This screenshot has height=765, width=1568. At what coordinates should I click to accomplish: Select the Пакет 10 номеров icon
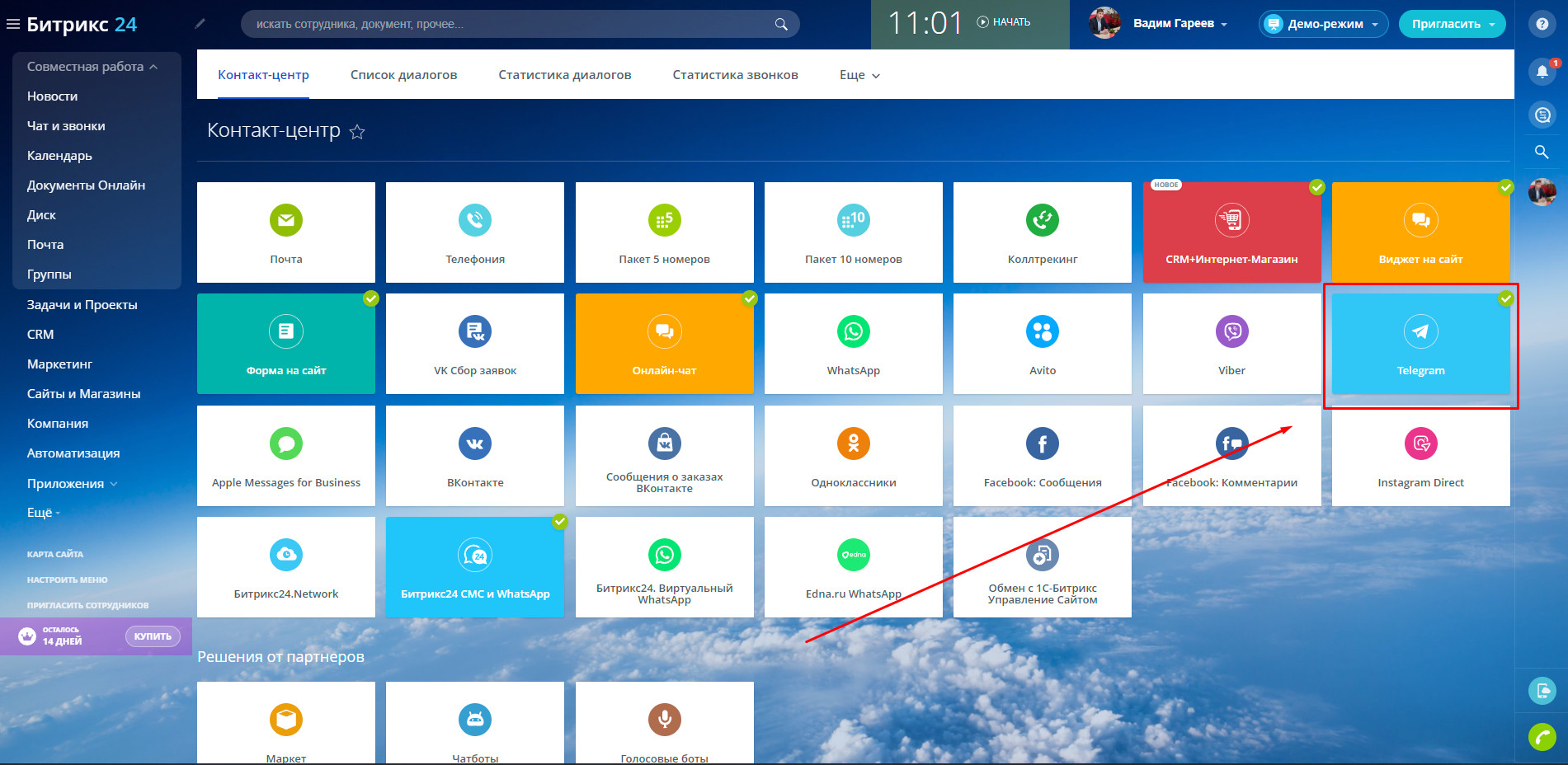[x=854, y=220]
